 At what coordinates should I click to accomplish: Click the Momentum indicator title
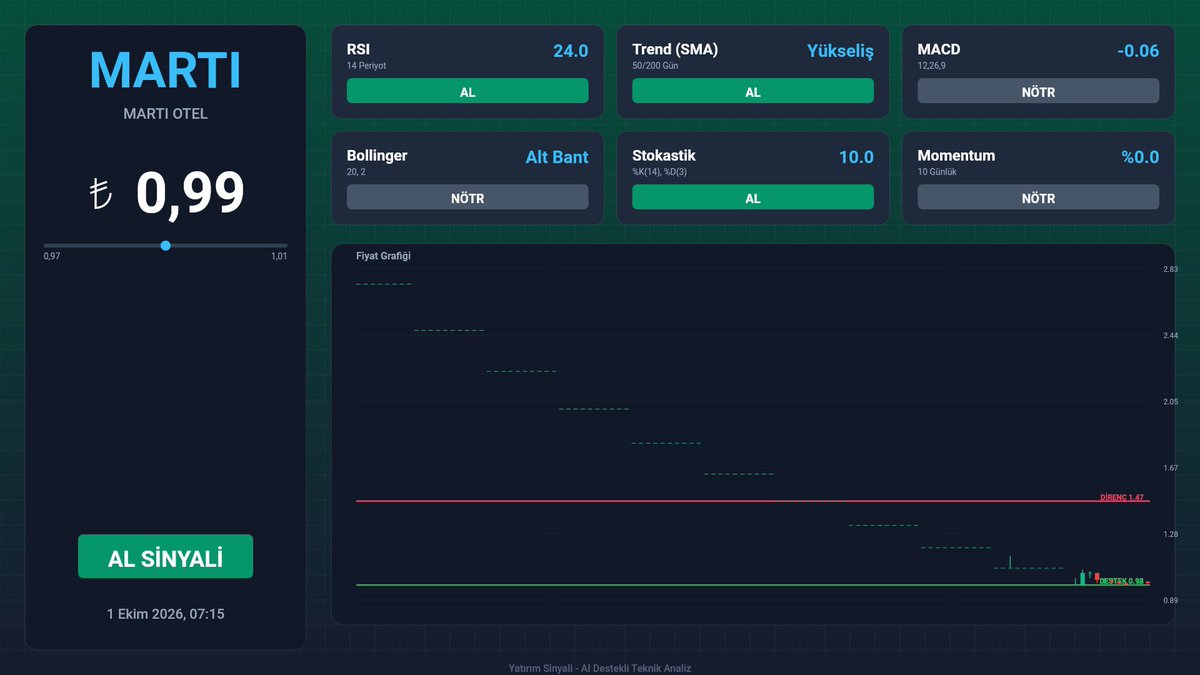point(956,156)
